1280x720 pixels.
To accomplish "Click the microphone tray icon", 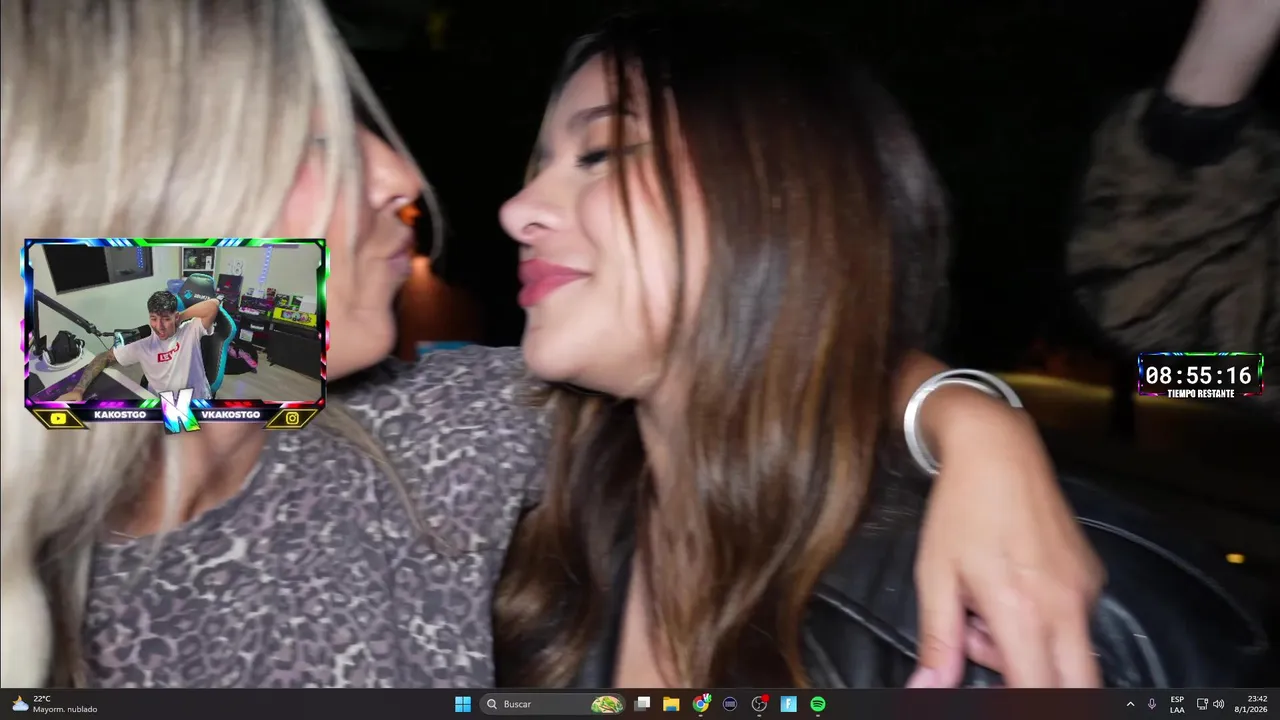I will (1152, 704).
